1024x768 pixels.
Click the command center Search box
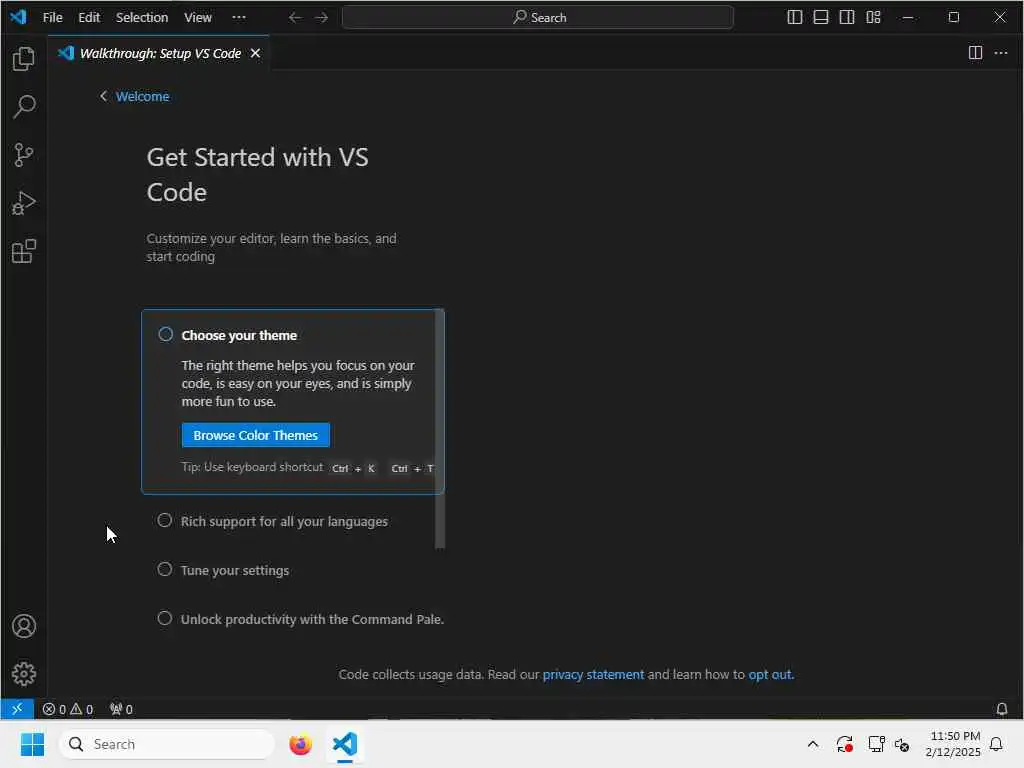point(537,18)
